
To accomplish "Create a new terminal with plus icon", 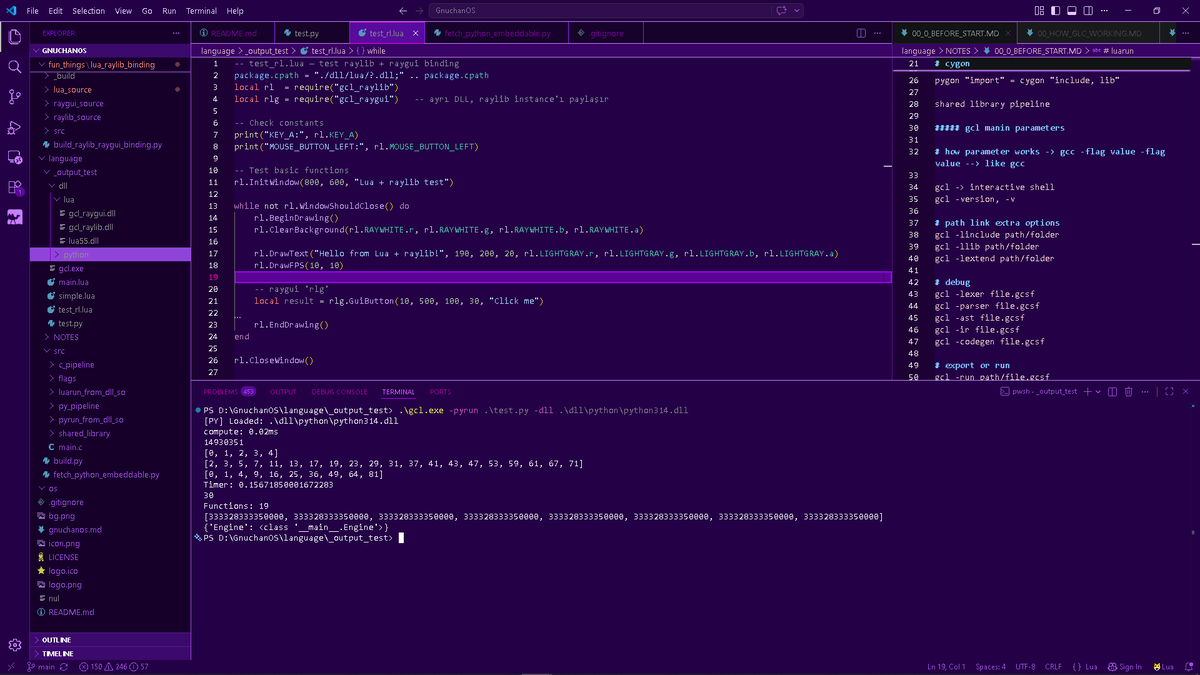I will point(1088,392).
